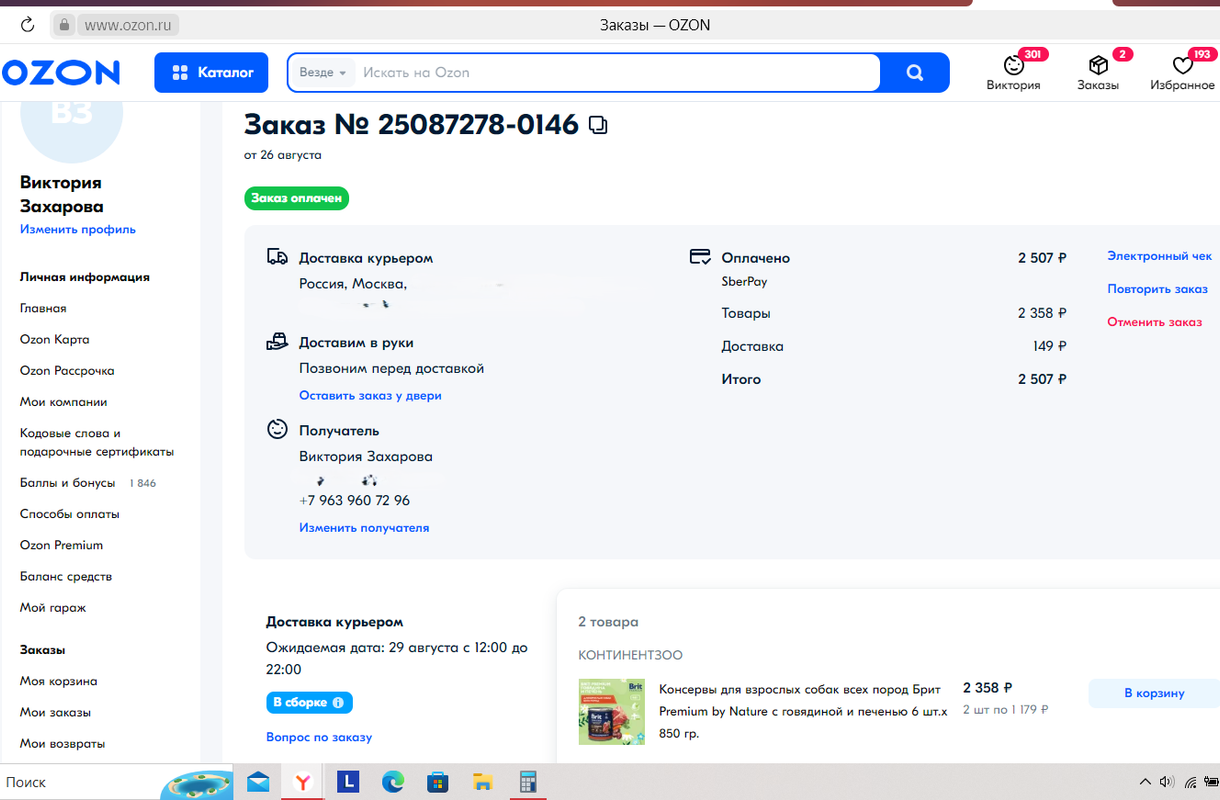The height and width of the screenshot is (800, 1220).
Task: Open Ozon Карта in the sidebar
Action: click(55, 339)
